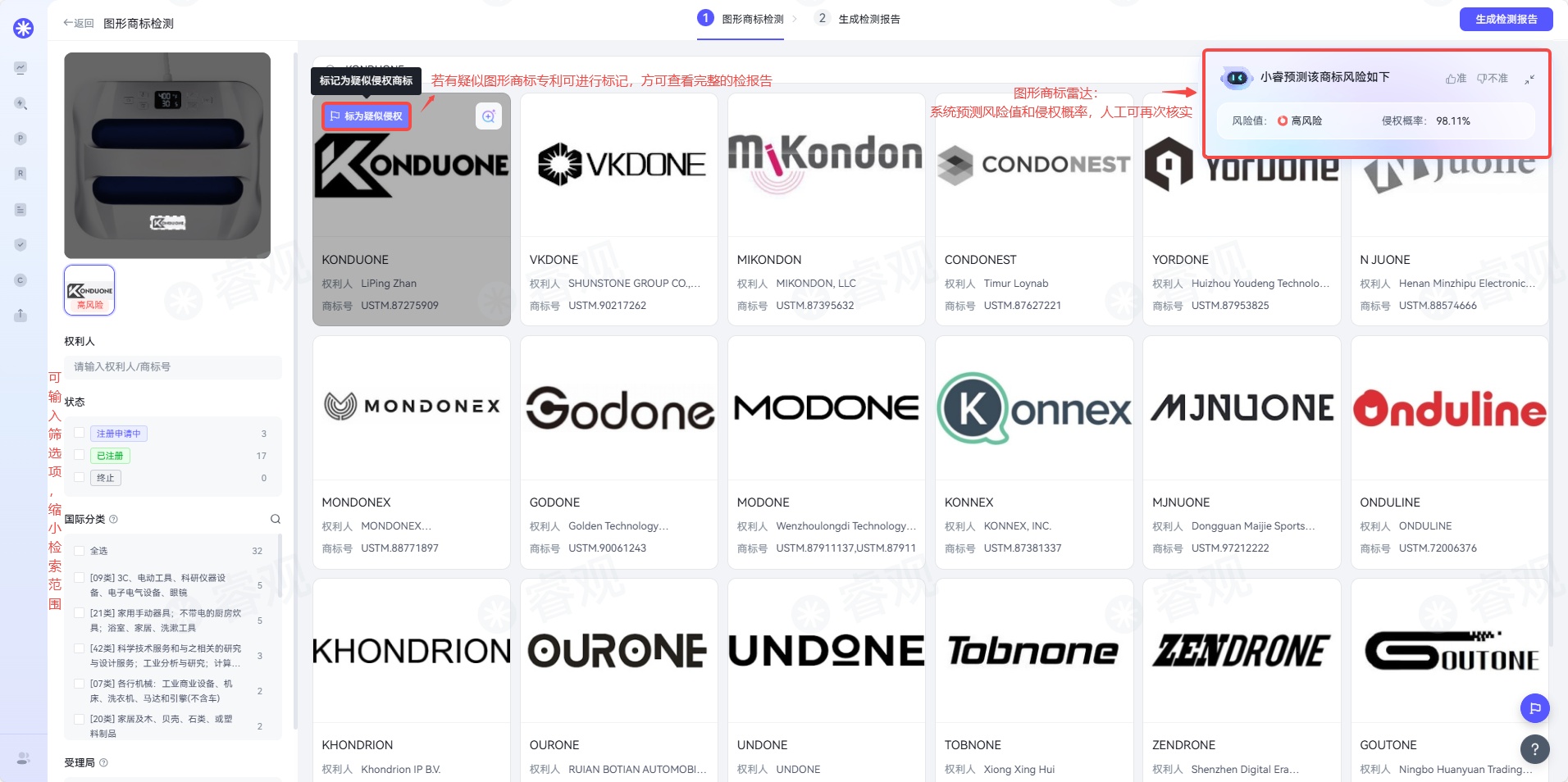Click the help icon next to 国际分类
The width and height of the screenshot is (1568, 782).
pyautogui.click(x=114, y=519)
